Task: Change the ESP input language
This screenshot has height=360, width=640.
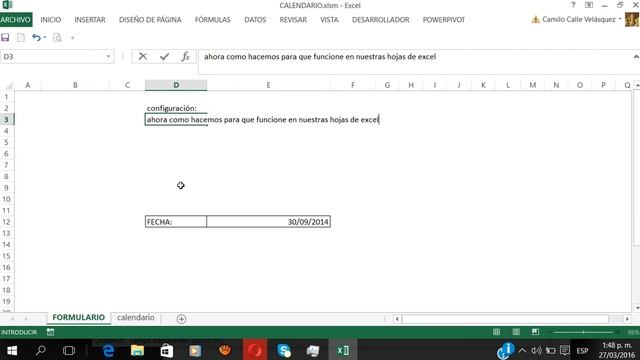Action: [x=582, y=351]
